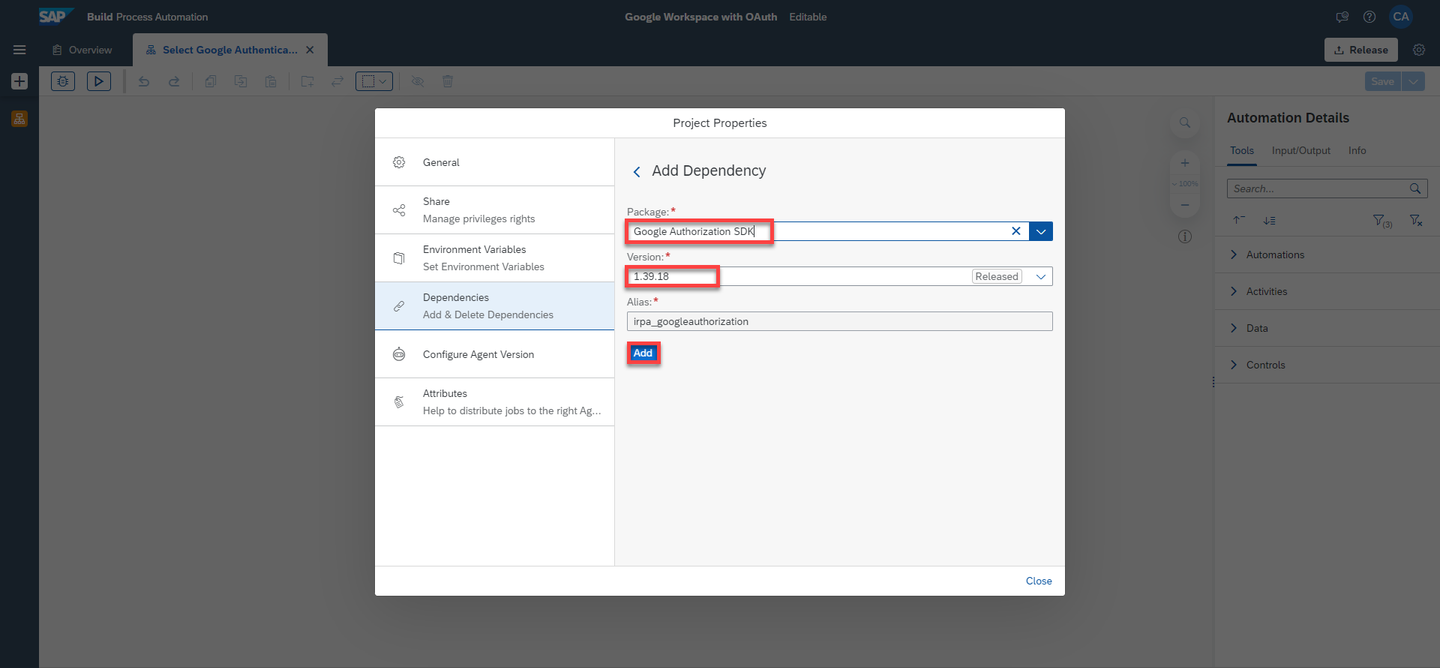
Task: Click the swap arrows toolbar icon
Action: 337,81
